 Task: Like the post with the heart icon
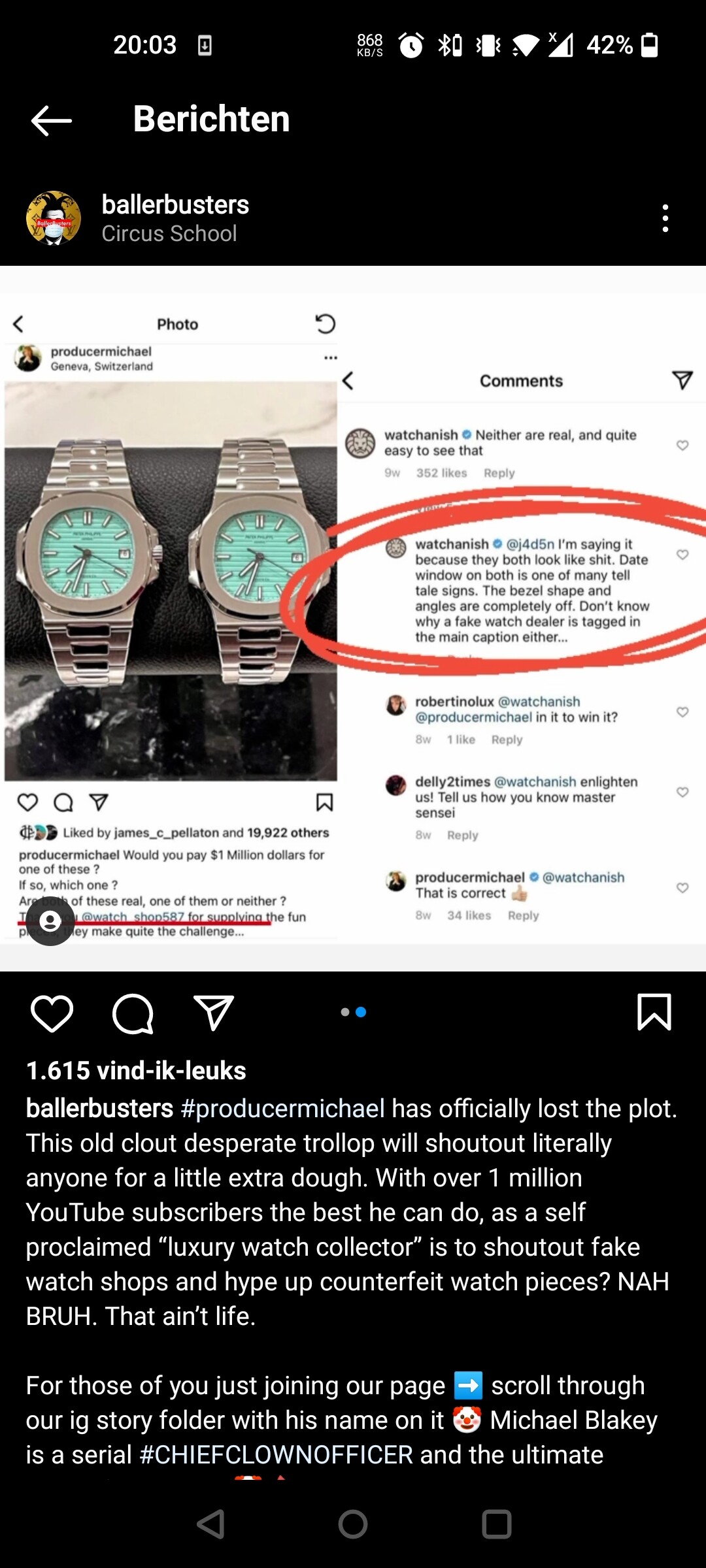(x=52, y=1014)
